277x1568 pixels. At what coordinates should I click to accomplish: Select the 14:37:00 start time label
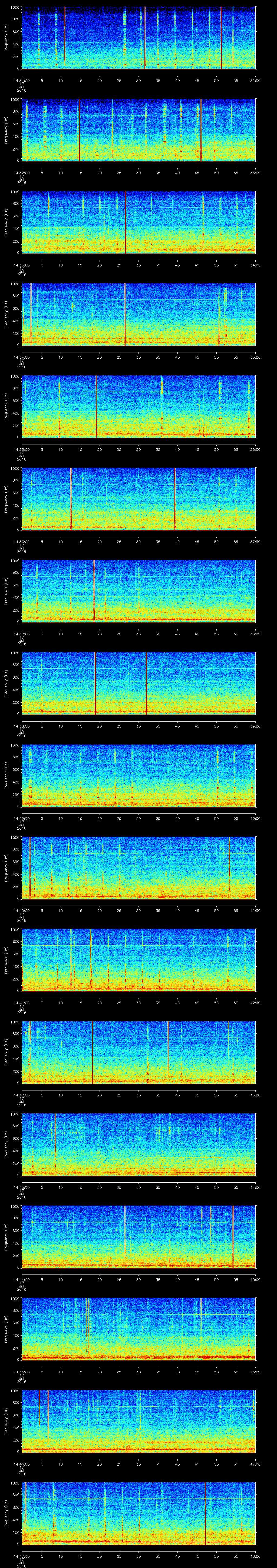[x=22, y=634]
